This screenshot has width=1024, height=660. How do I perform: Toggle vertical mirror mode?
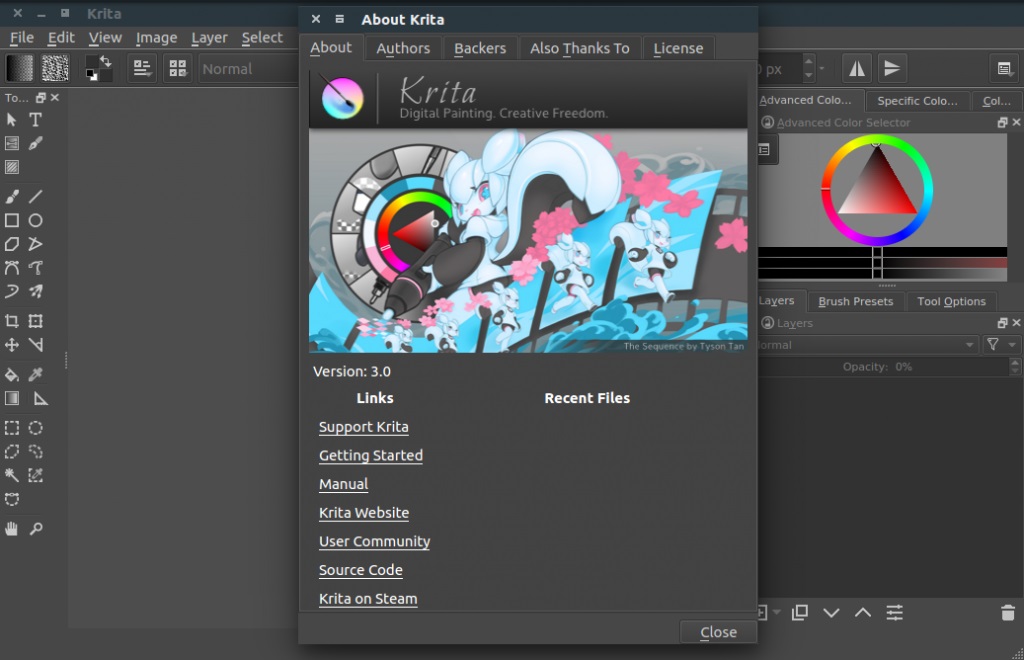[x=891, y=69]
